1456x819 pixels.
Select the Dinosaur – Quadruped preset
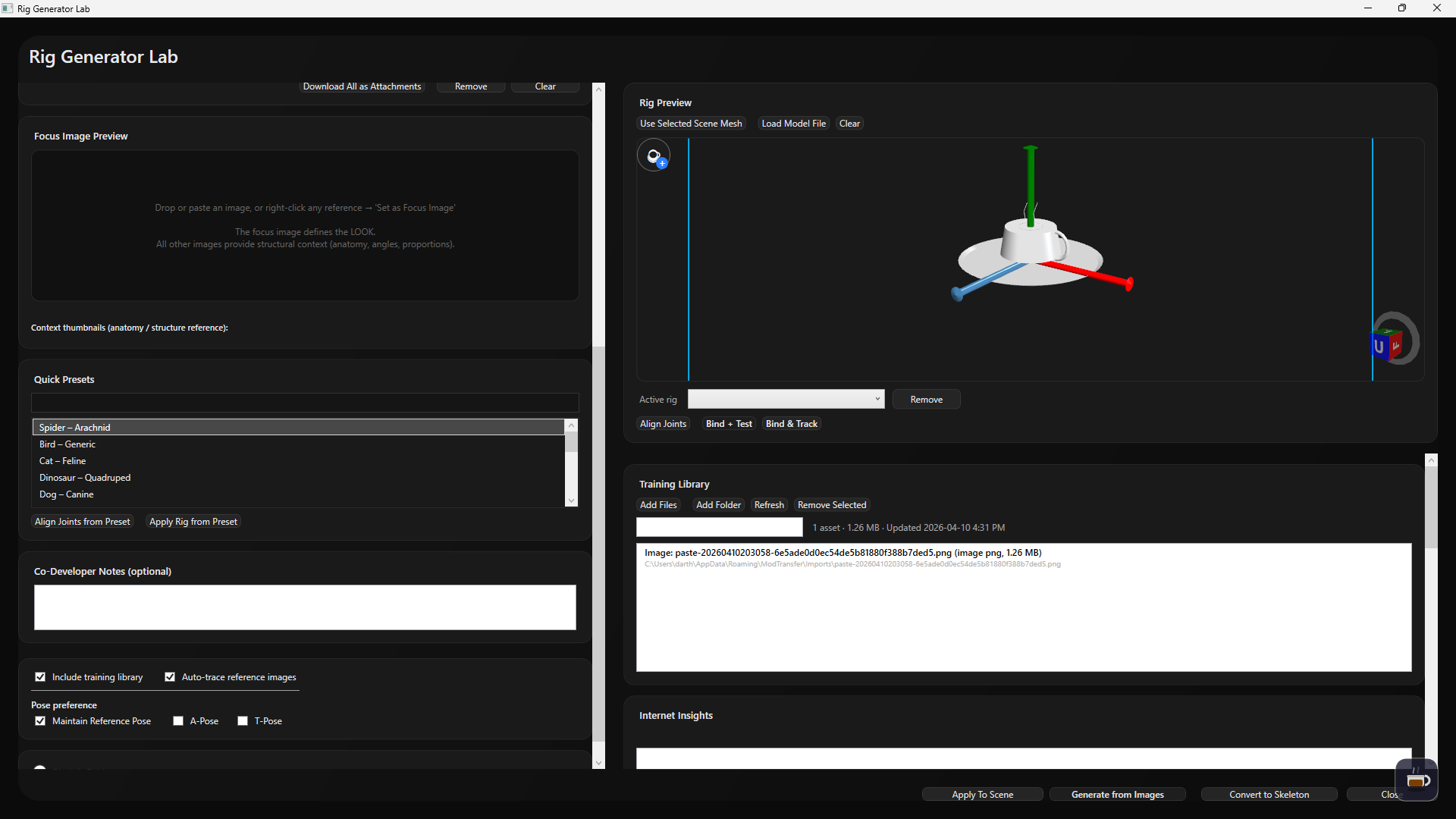(x=84, y=477)
